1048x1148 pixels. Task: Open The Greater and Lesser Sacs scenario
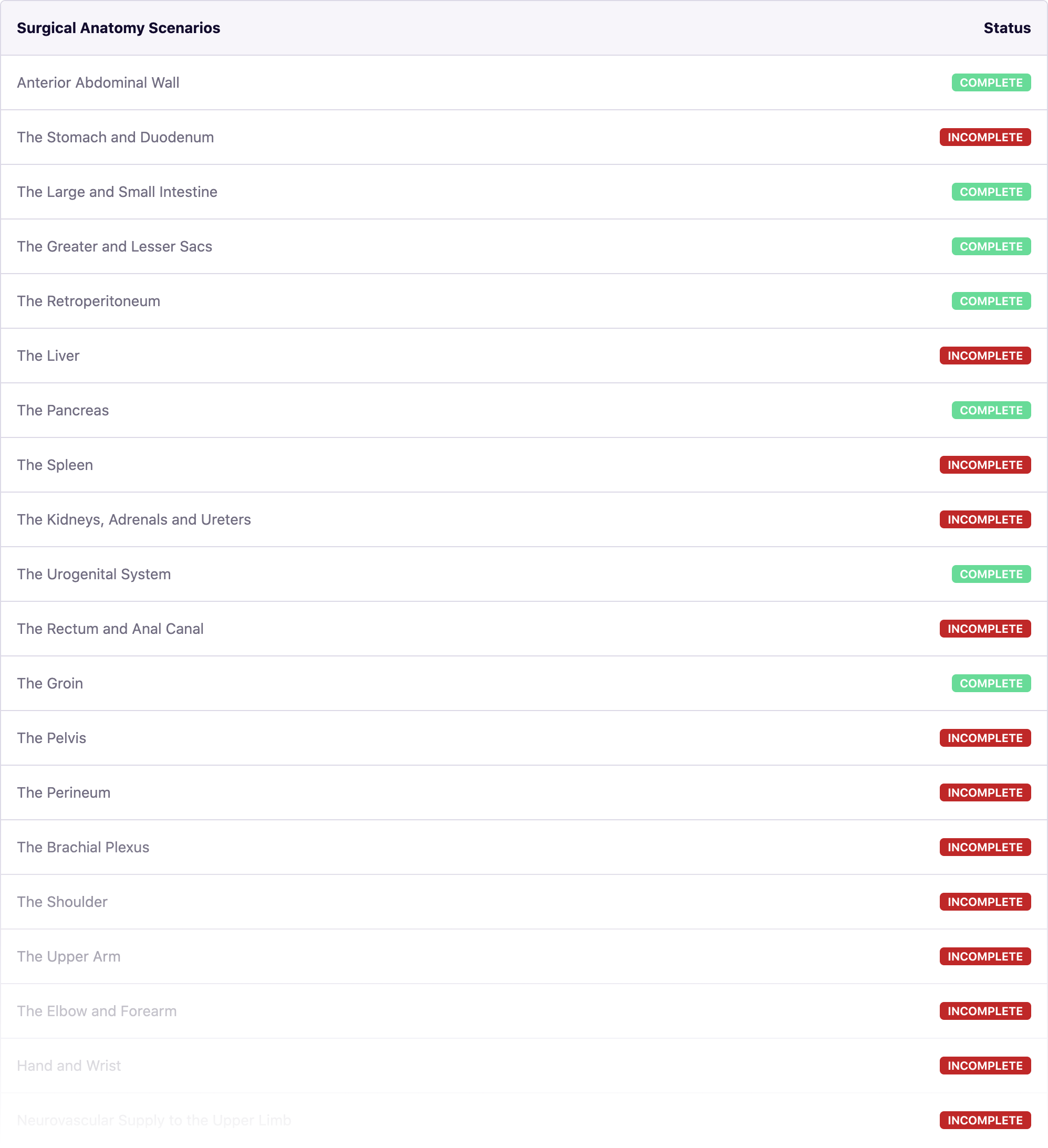[114, 247]
